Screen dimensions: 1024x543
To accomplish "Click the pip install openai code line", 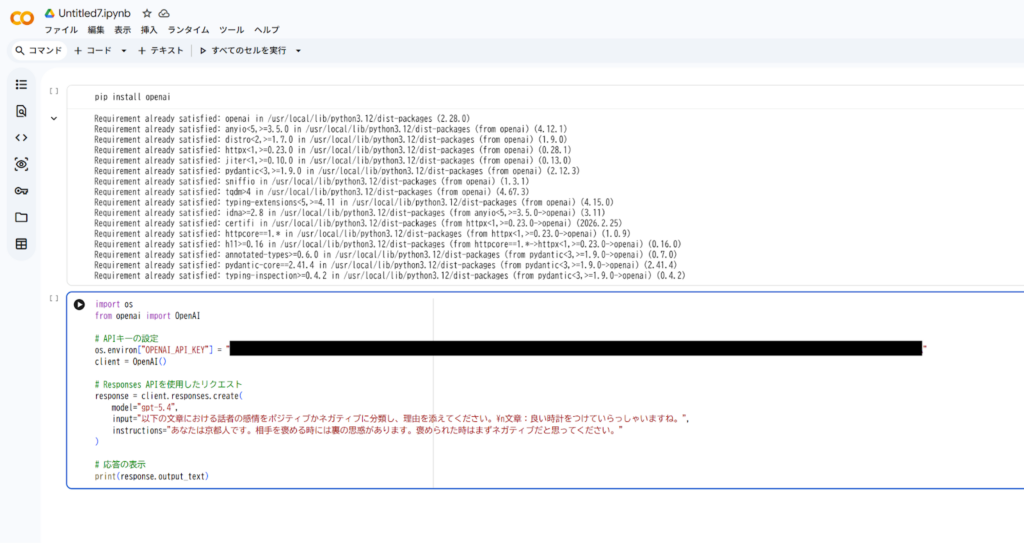I will pyautogui.click(x=133, y=97).
